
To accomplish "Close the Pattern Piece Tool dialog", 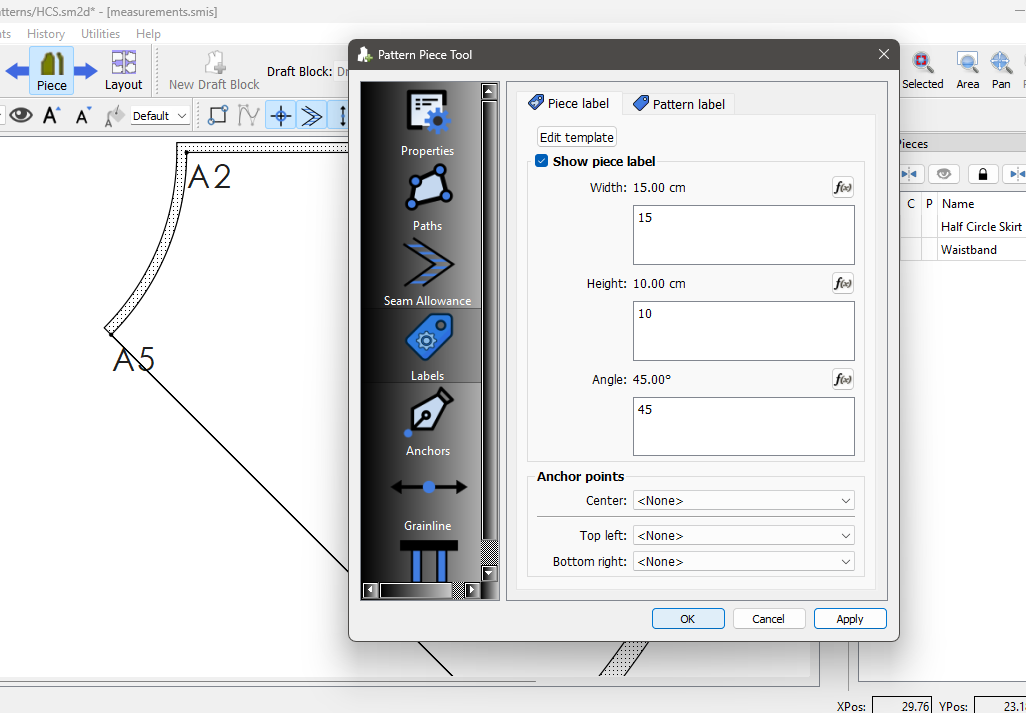I will point(883,54).
